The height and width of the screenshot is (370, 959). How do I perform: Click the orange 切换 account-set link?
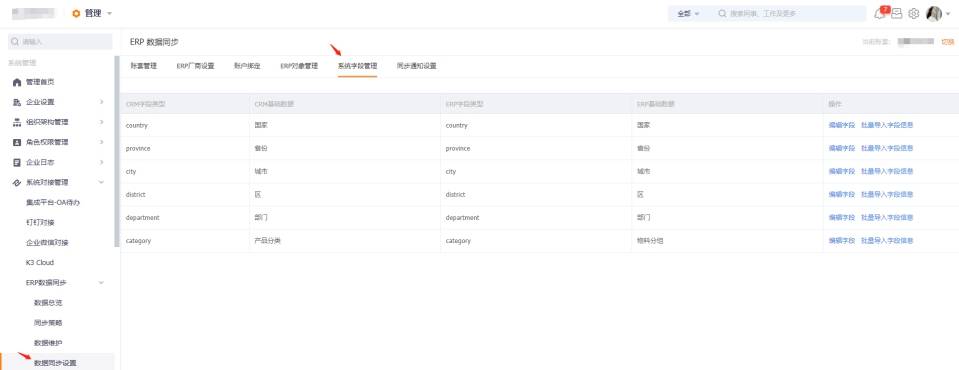(x=947, y=42)
